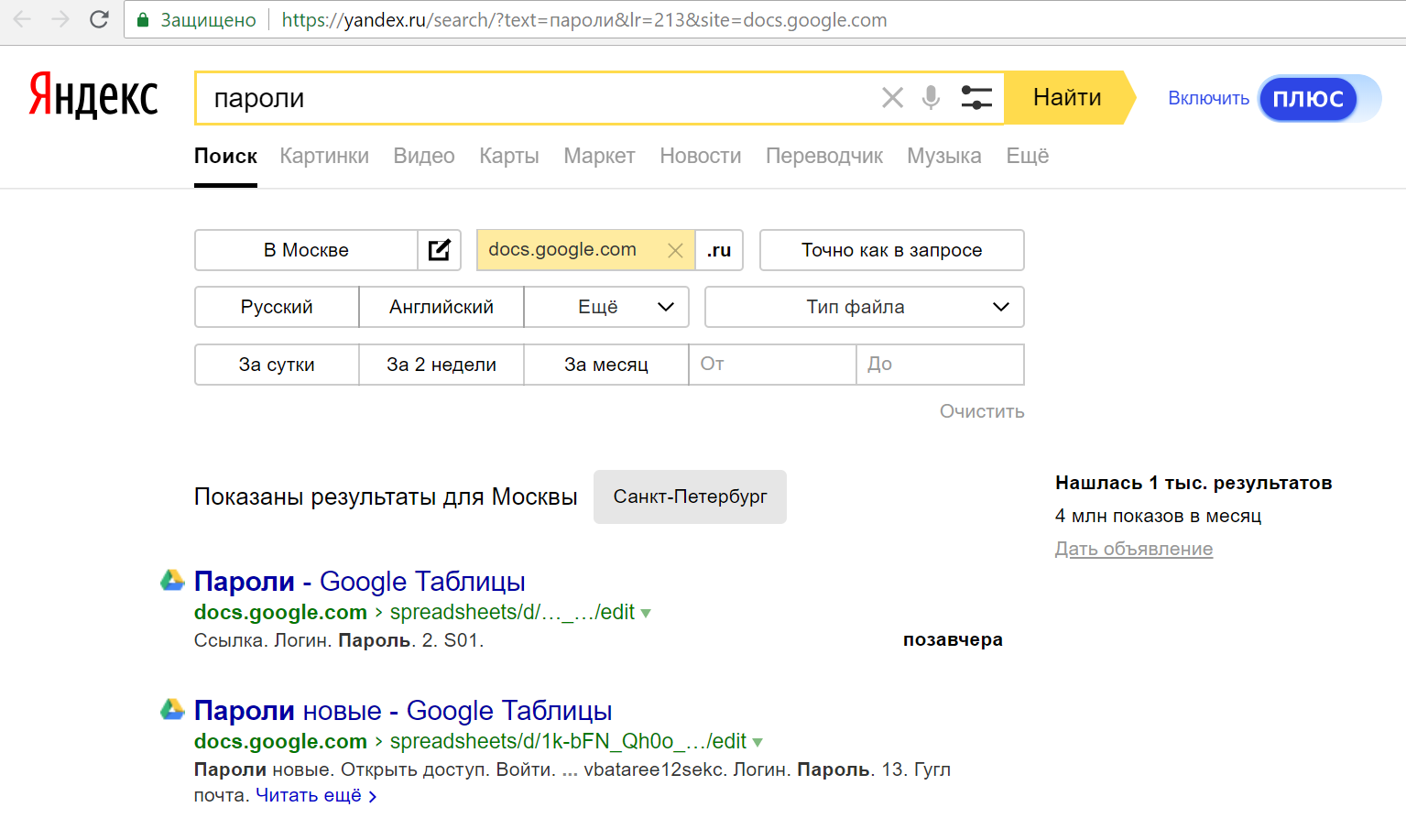Expand the green arrow after spreadsheets/d/…/edit

coord(646,613)
